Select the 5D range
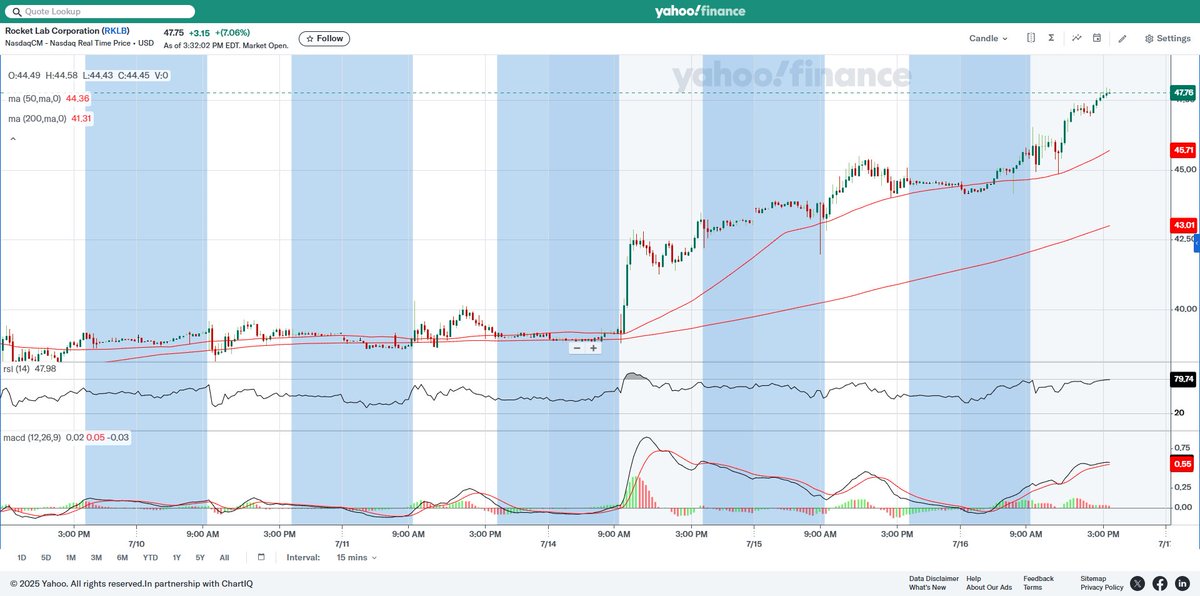The image size is (1200, 596). [x=46, y=557]
